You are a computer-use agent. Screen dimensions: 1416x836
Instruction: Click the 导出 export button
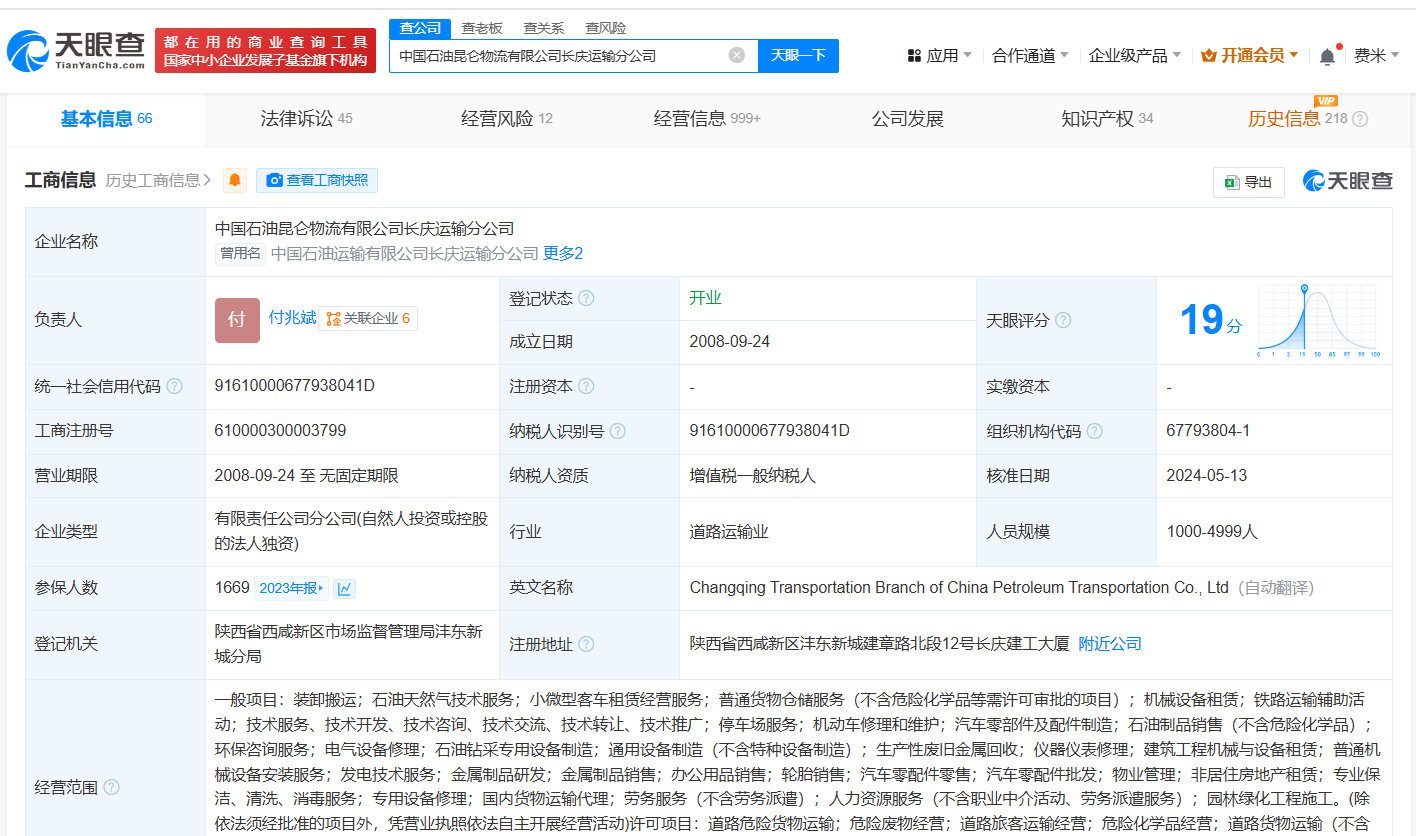pos(1249,182)
